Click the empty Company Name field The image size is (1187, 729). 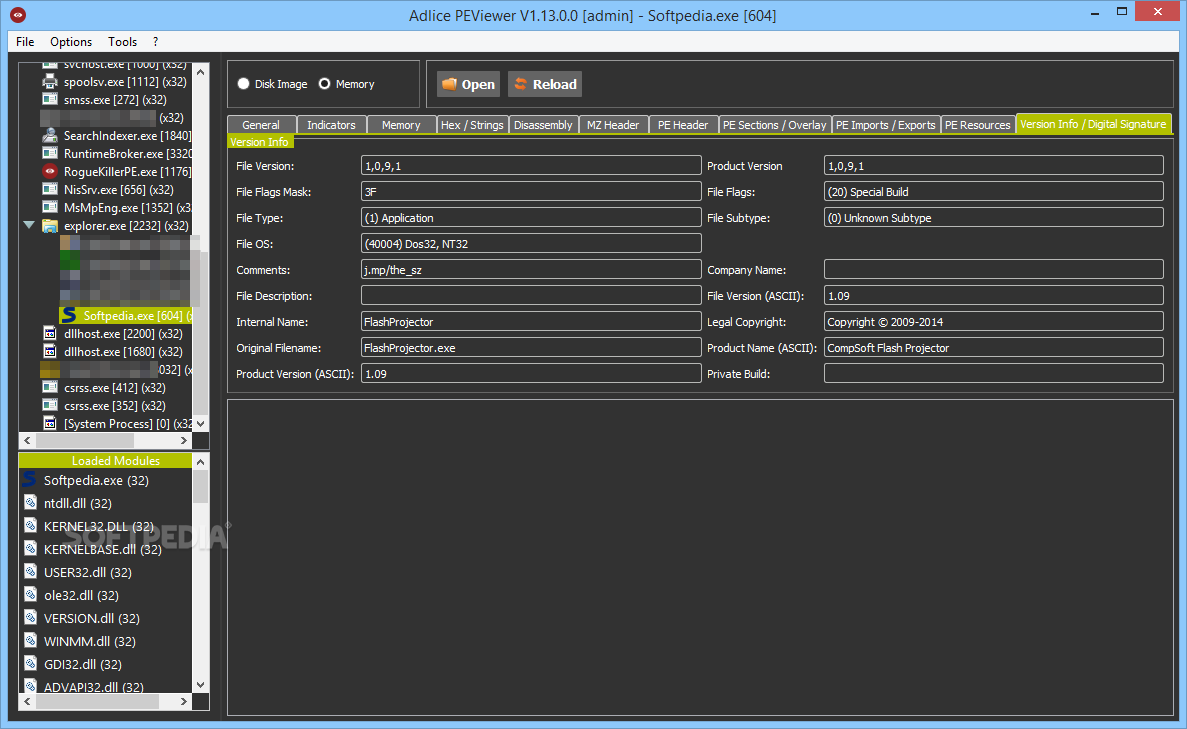tap(994, 269)
